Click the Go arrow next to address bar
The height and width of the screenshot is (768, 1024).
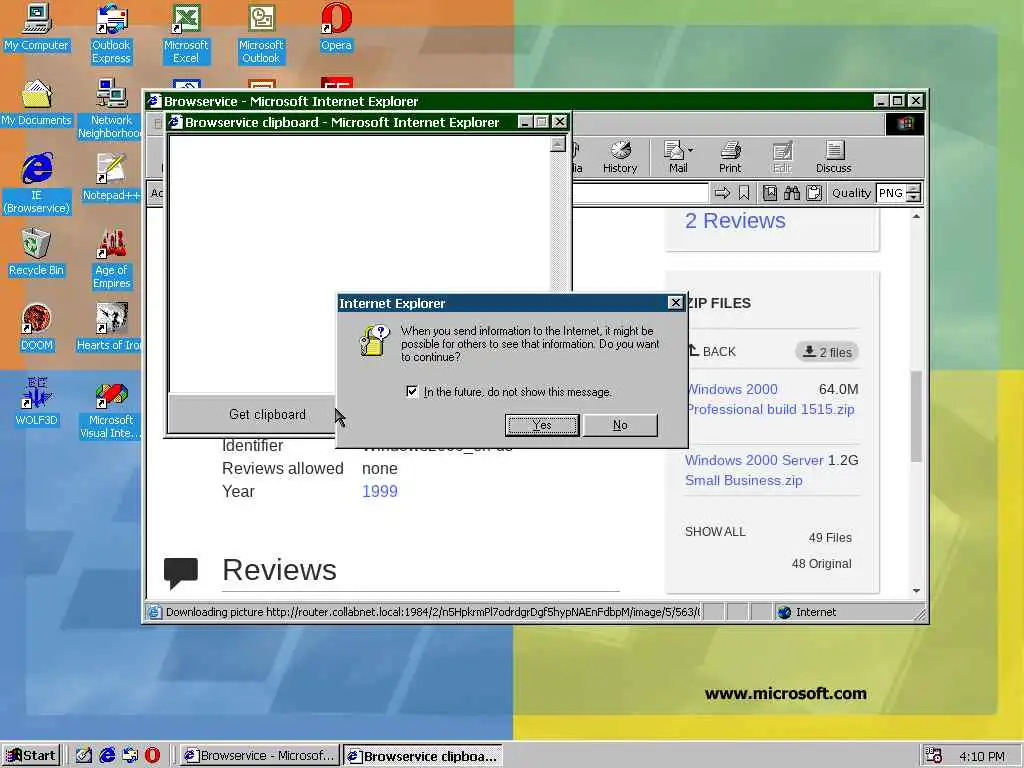tap(722, 193)
